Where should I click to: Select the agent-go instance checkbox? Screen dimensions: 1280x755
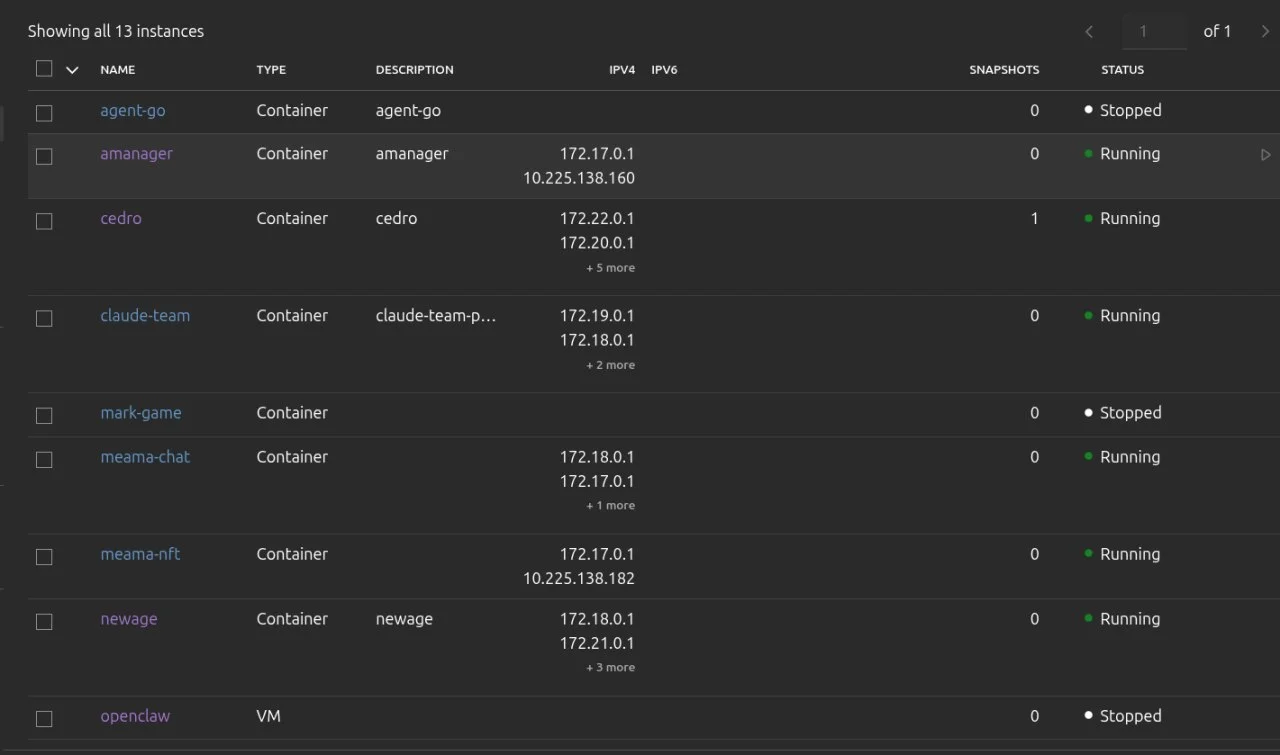[x=44, y=113]
